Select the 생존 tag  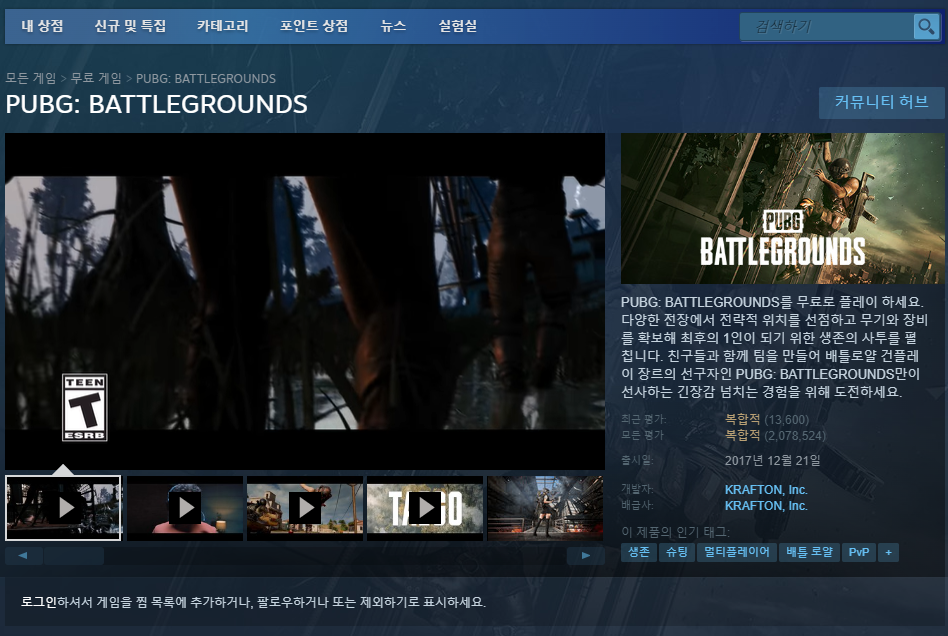[x=638, y=552]
